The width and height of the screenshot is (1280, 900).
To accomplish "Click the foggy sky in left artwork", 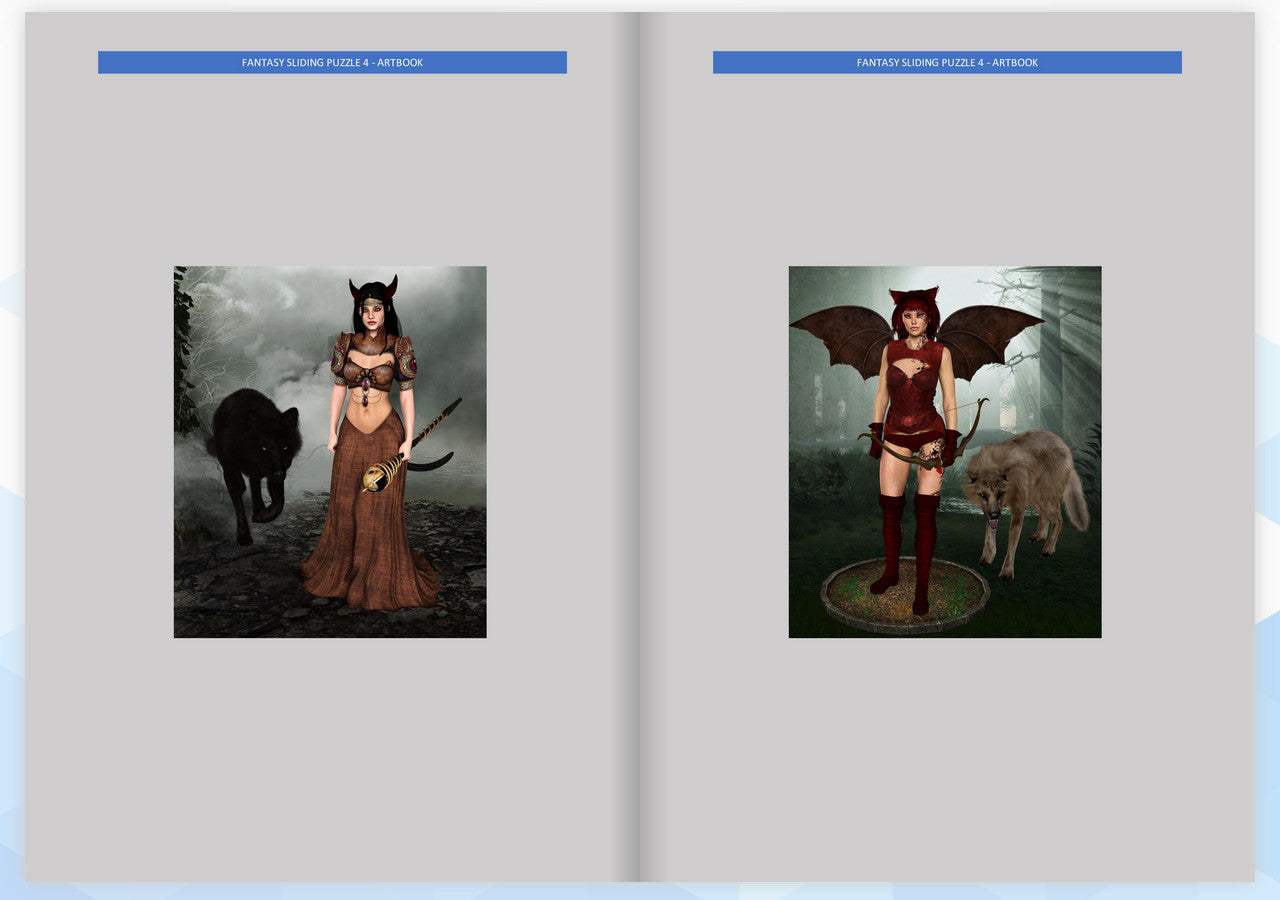I will point(260,310).
